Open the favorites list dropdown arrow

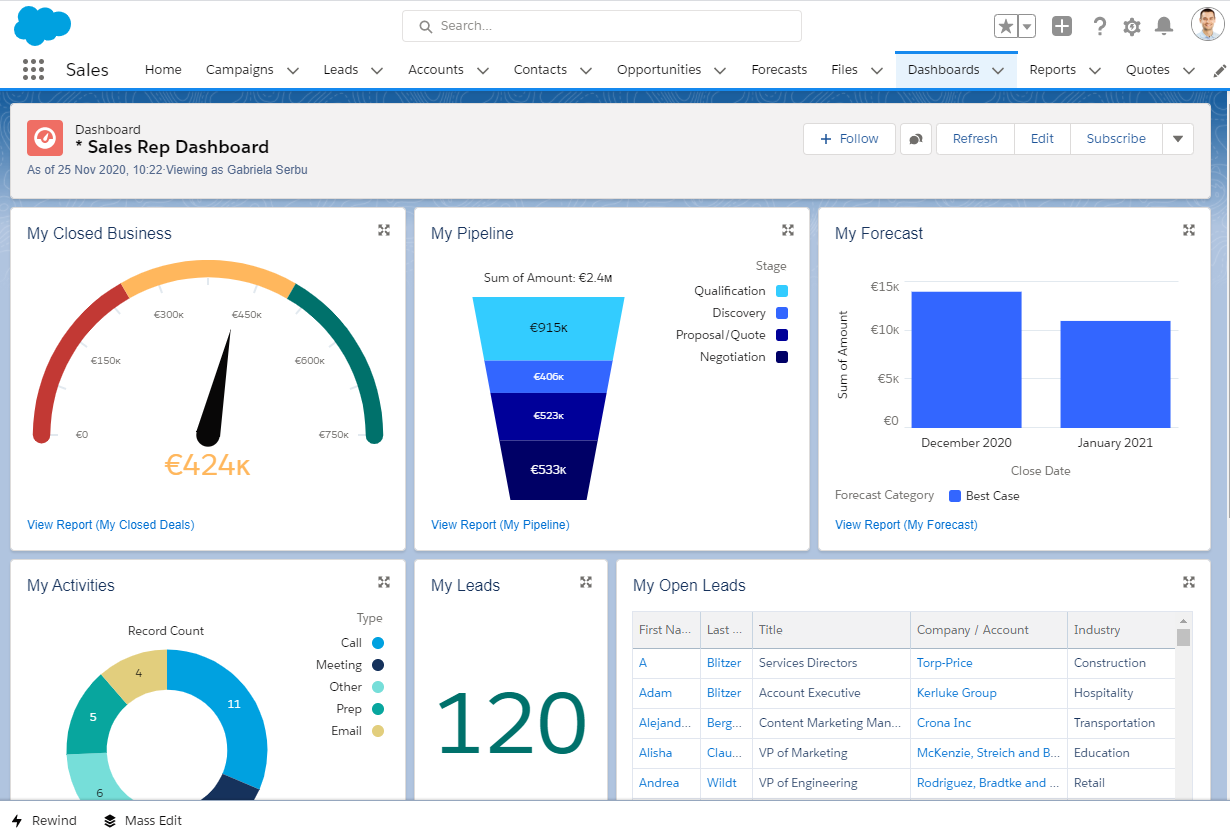pyautogui.click(x=1025, y=25)
